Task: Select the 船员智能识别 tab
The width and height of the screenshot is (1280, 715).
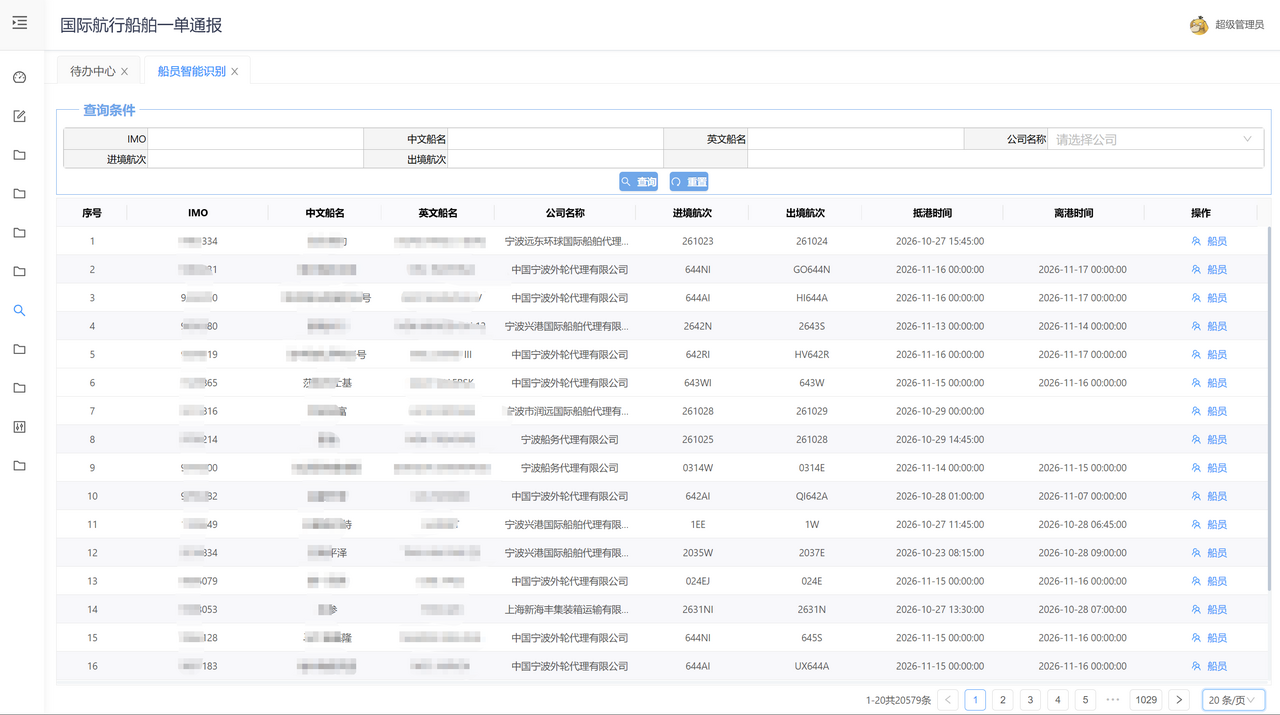Action: click(191, 72)
